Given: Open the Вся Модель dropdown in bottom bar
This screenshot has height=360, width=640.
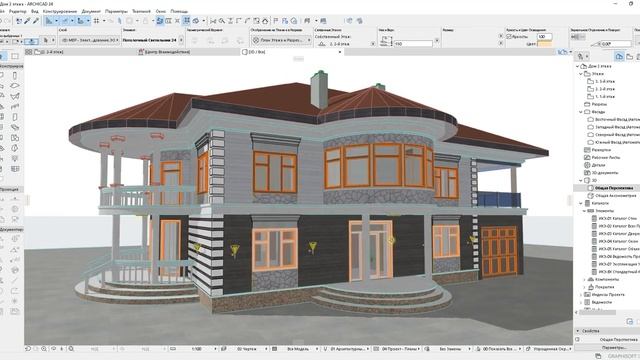Looking at the screenshot, I should click(x=298, y=349).
